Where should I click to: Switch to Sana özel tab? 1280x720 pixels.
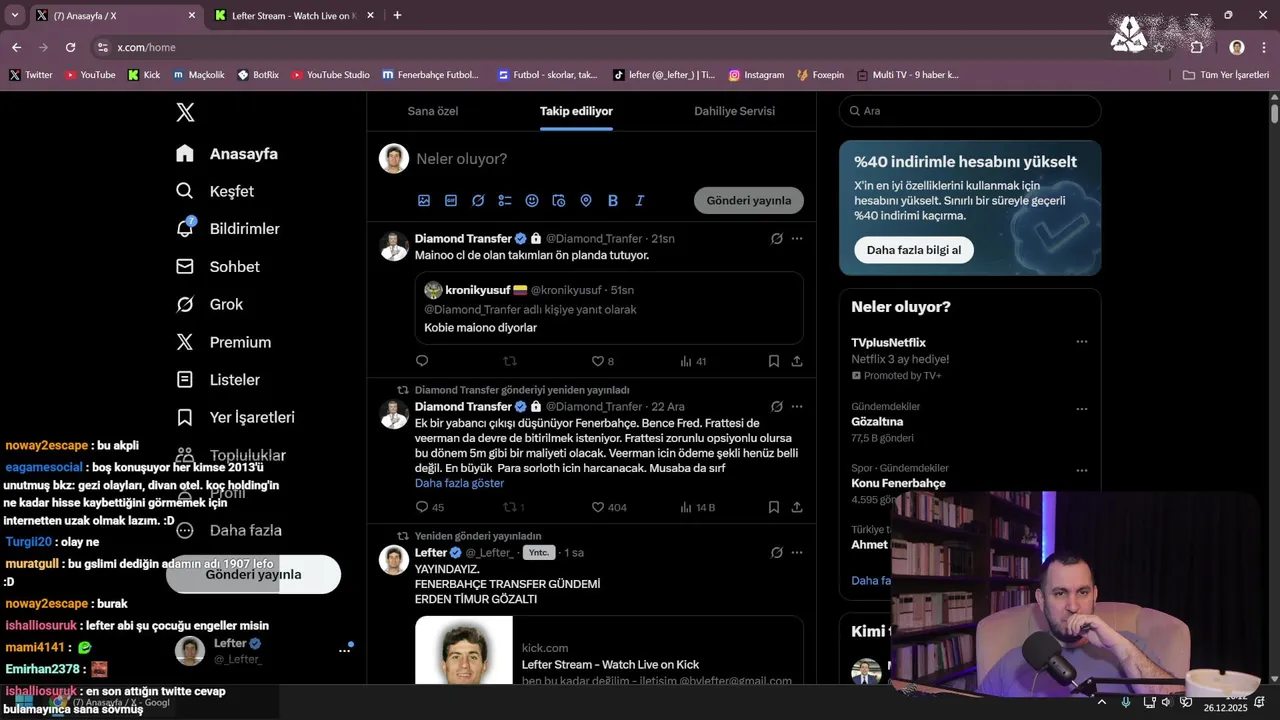(x=433, y=111)
